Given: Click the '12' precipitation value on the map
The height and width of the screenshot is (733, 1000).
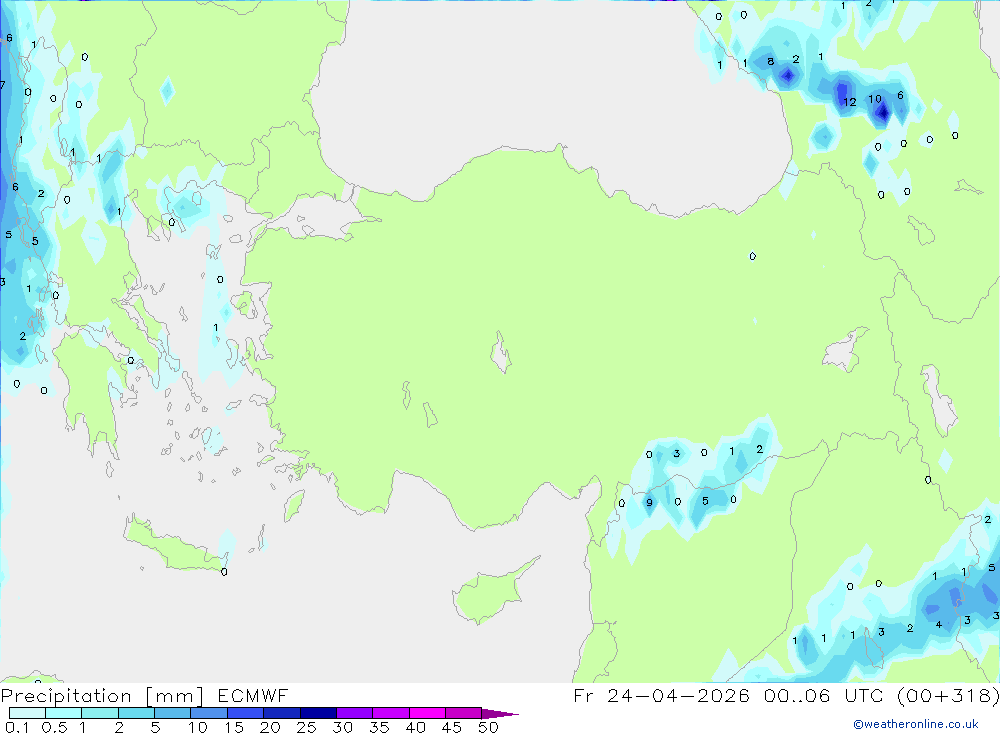Looking at the screenshot, I should 849,102.
